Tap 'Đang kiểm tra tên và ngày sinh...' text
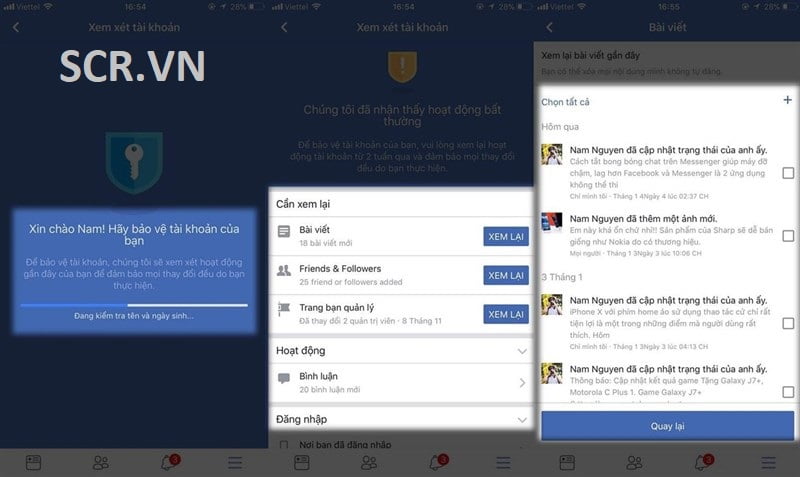 coord(134,316)
